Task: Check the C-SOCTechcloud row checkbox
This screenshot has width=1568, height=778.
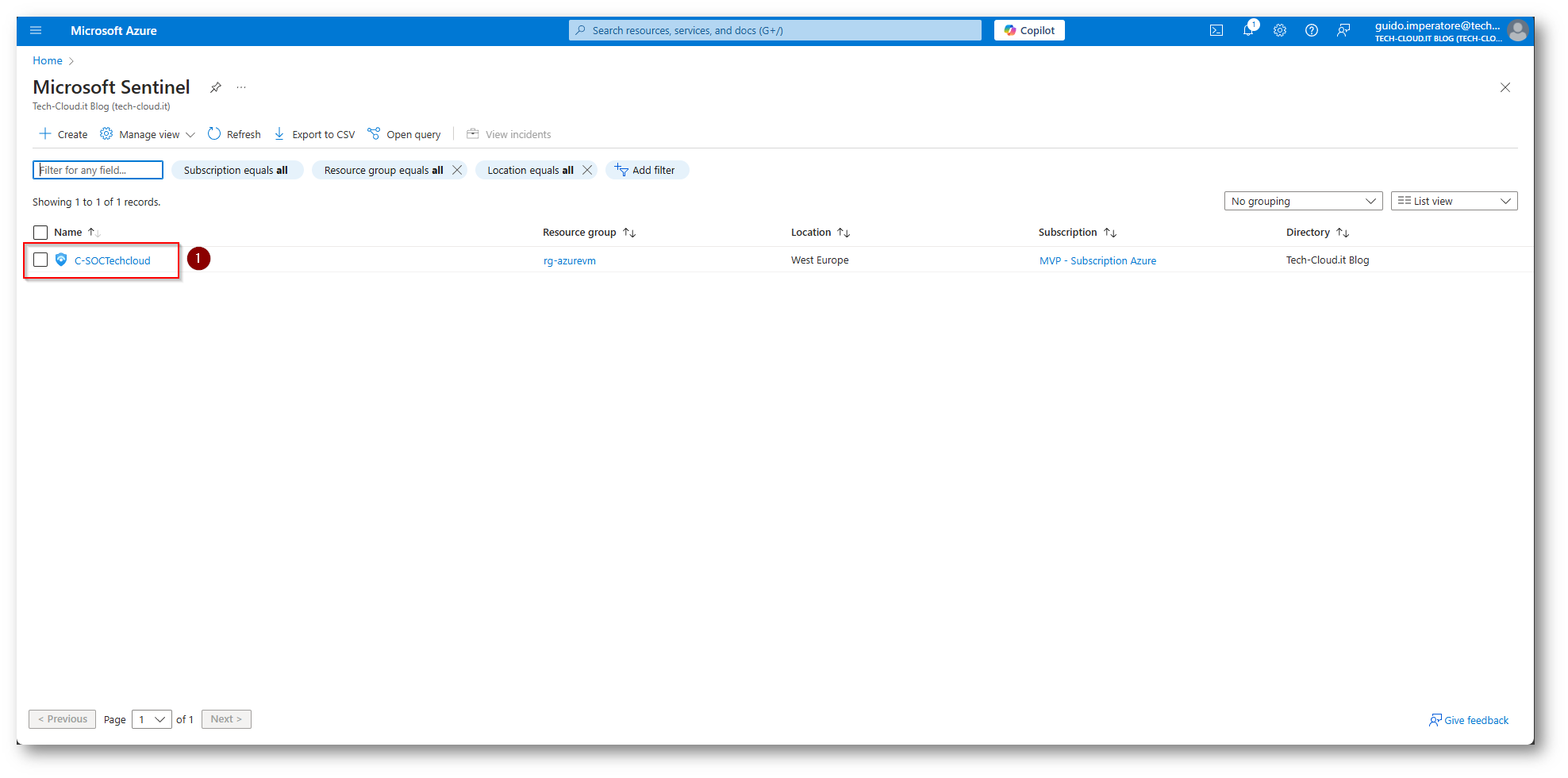Action: 40,260
